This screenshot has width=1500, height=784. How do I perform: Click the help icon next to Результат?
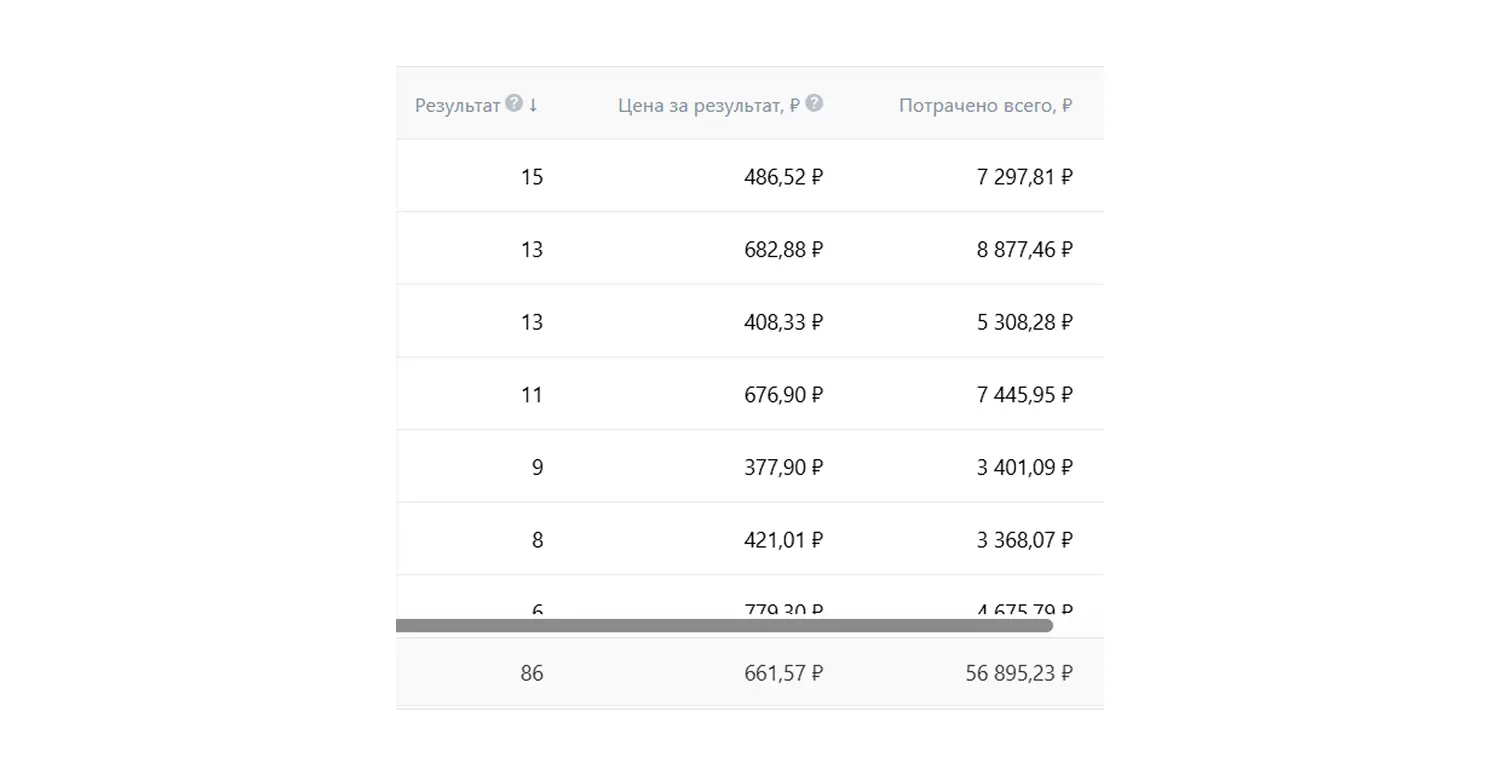pos(514,103)
